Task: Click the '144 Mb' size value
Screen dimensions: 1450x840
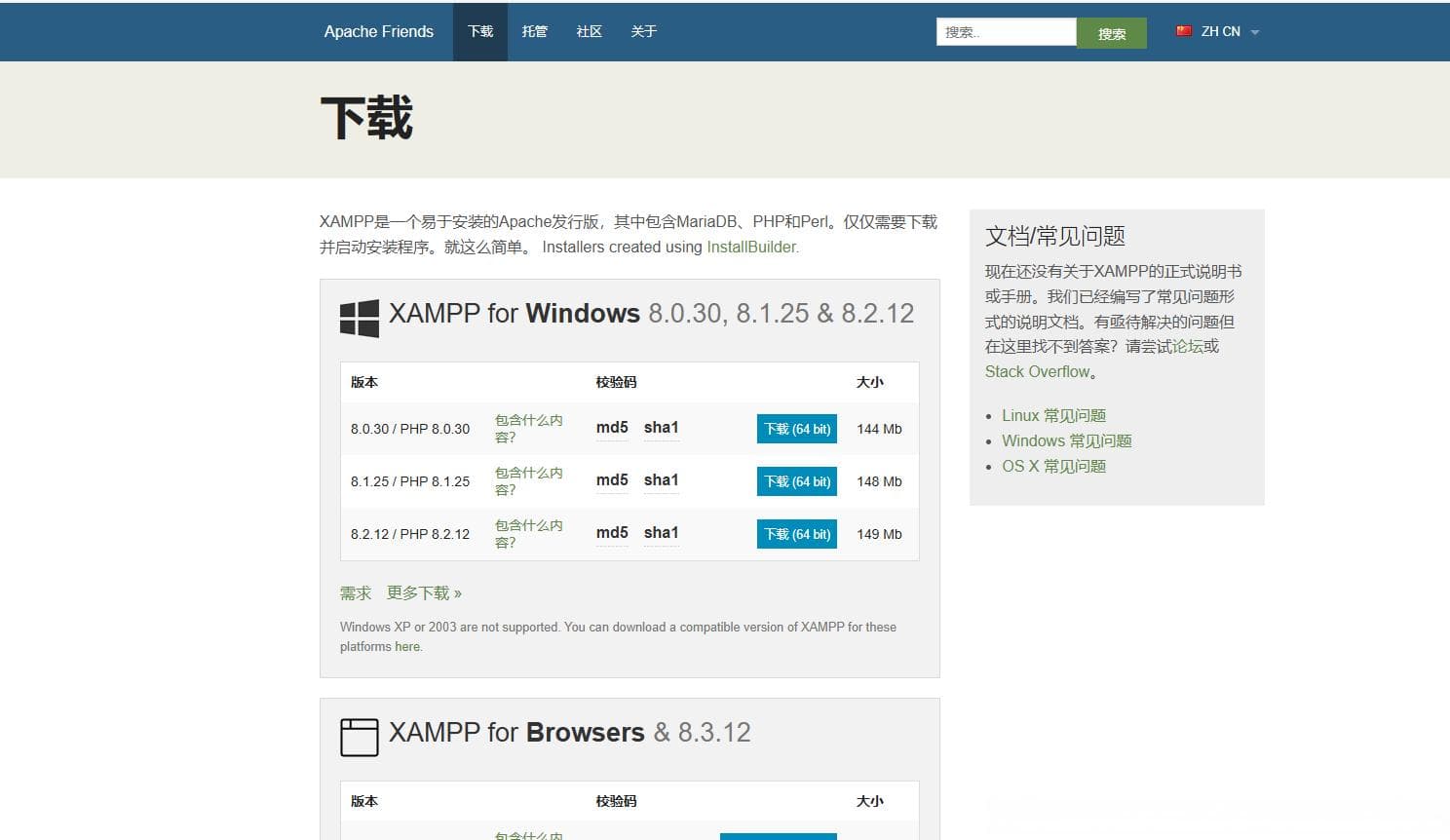Action: (x=879, y=429)
